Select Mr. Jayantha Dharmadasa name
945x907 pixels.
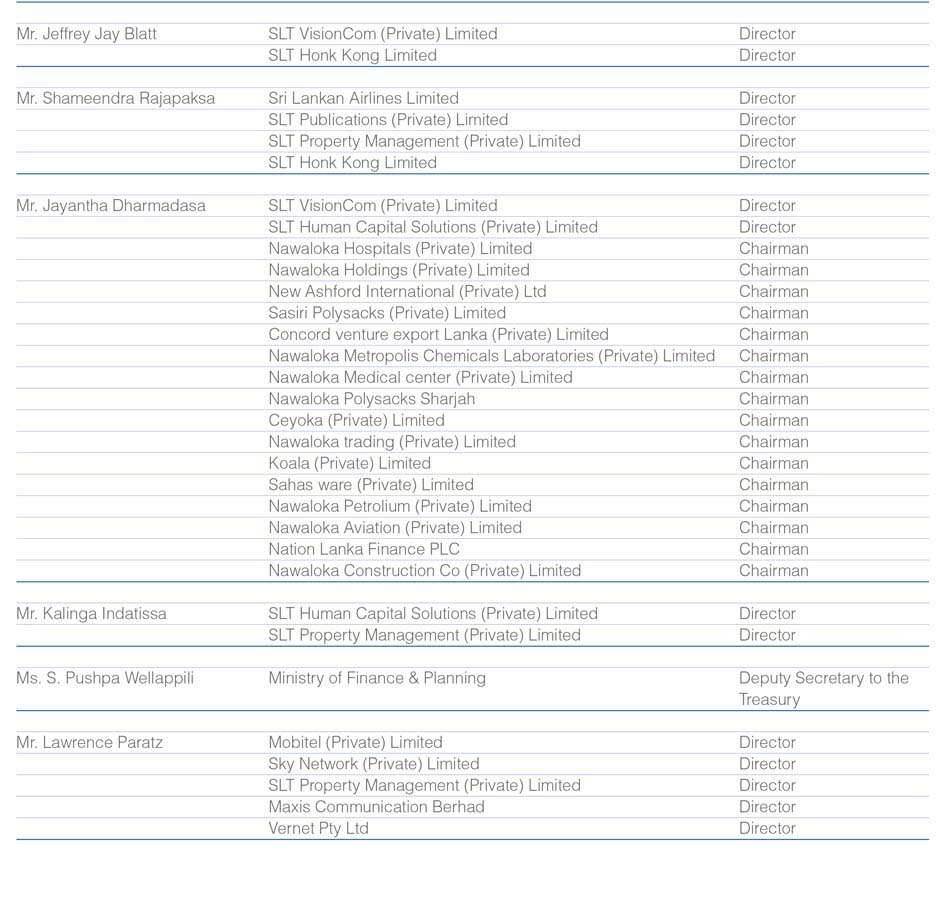(111, 206)
